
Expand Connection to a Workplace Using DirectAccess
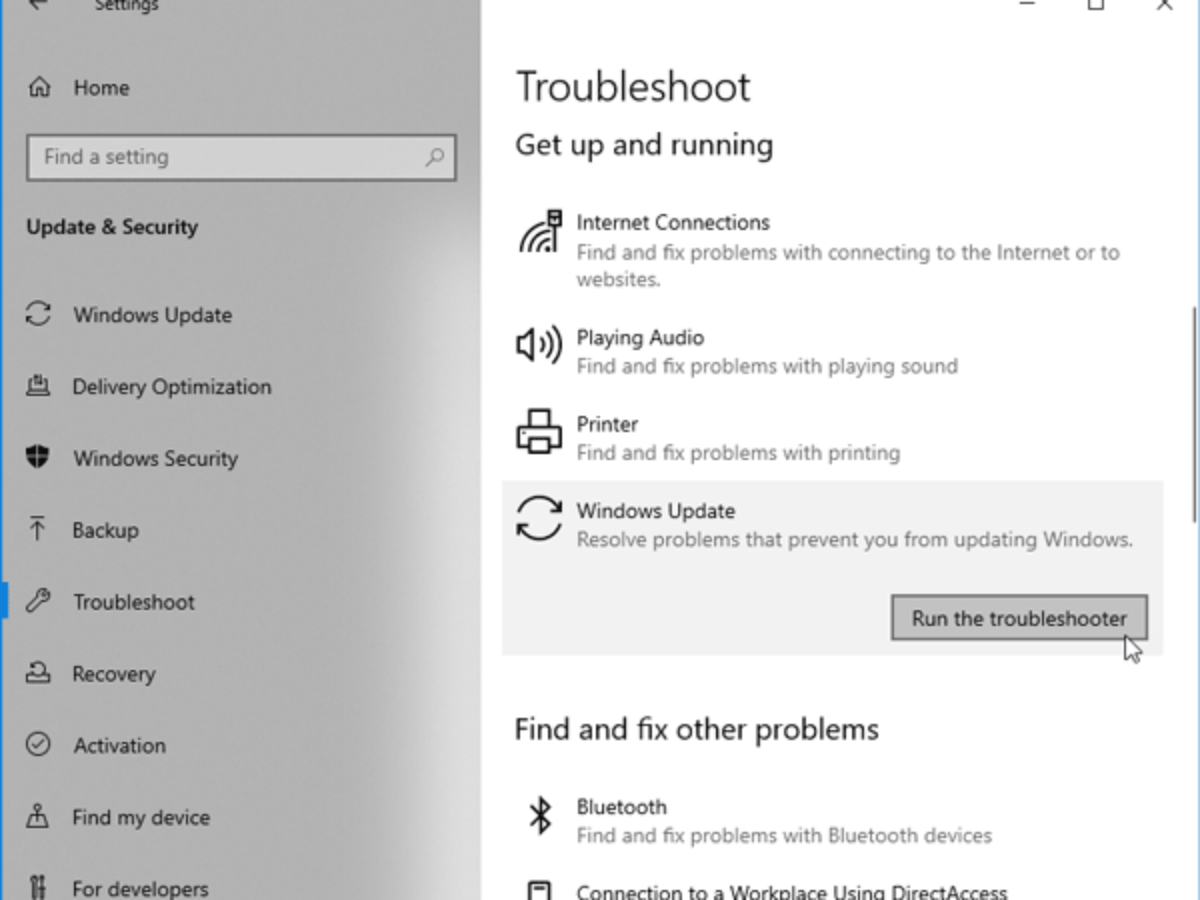click(832, 890)
